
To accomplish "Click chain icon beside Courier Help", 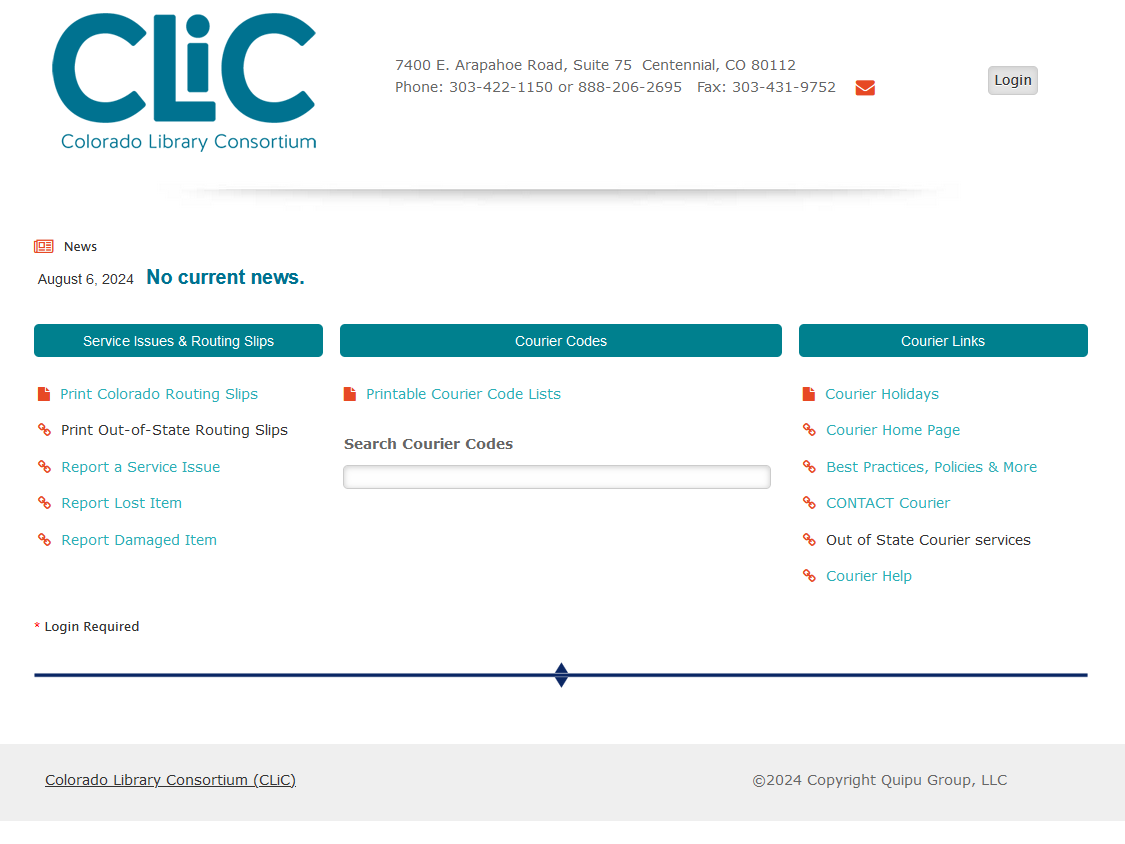I will (x=809, y=576).
